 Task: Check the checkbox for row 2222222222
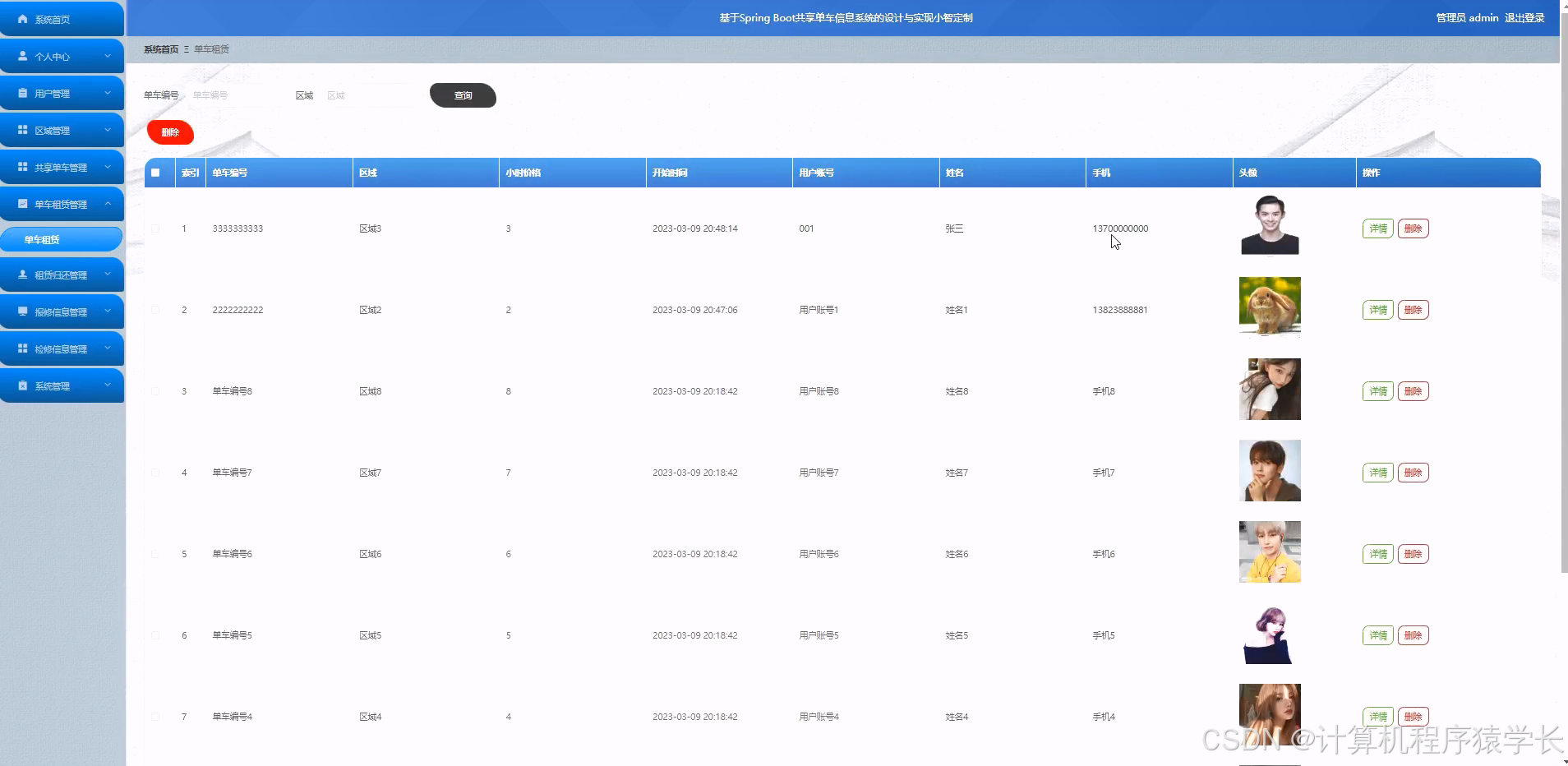coord(155,310)
